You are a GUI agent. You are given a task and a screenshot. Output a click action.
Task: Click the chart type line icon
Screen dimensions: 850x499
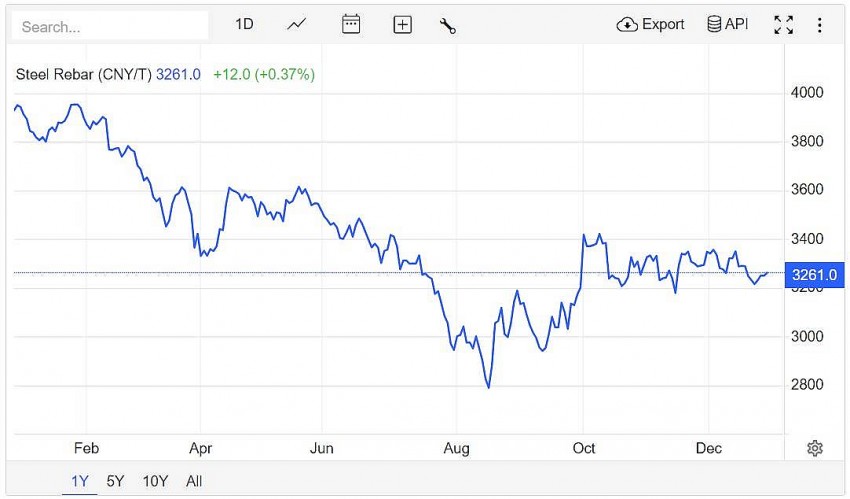tap(296, 25)
